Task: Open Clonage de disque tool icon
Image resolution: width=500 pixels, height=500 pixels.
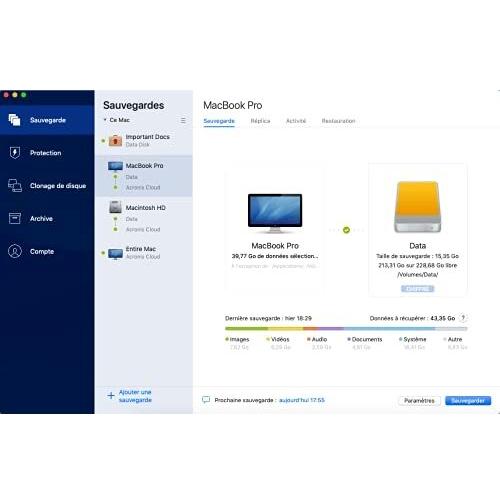Action: pyautogui.click(x=15, y=185)
